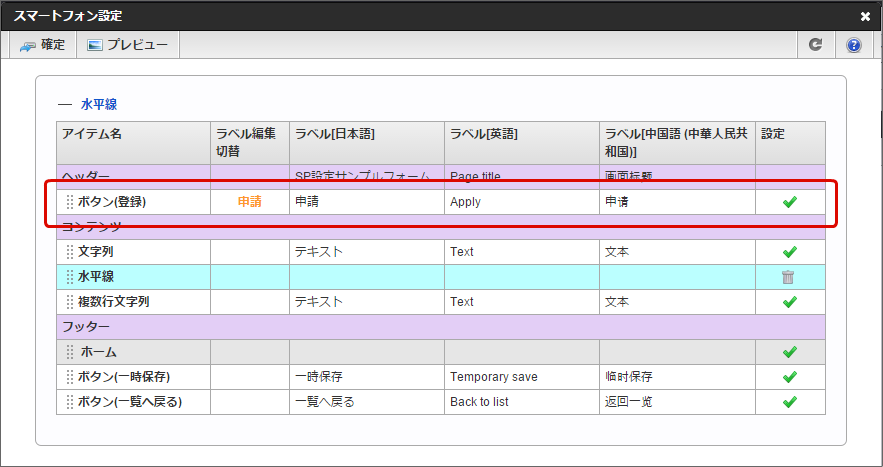Click the 確定 confirm button
The width and height of the screenshot is (883, 467).
pyautogui.click(x=42, y=45)
